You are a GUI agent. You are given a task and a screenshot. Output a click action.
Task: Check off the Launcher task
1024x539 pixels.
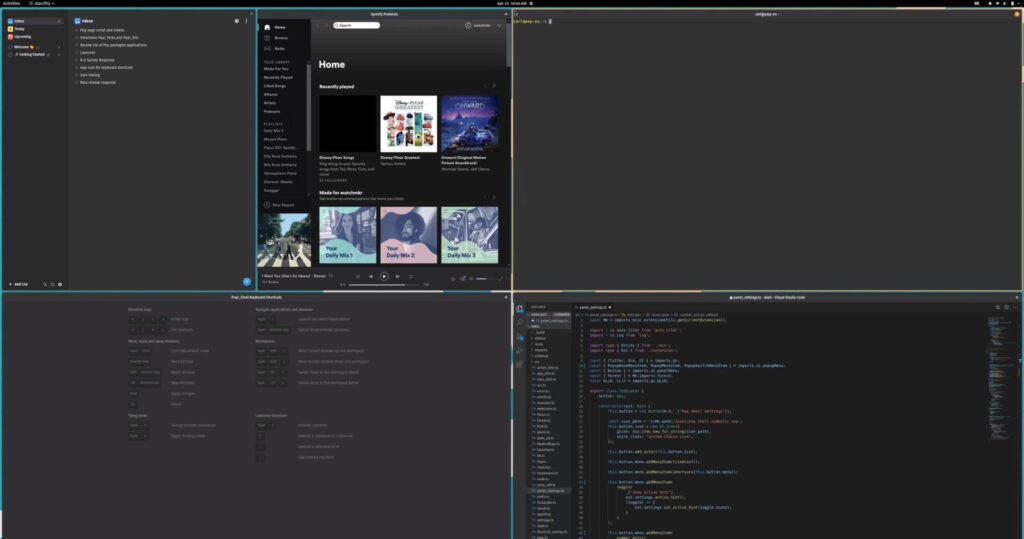pos(76,52)
